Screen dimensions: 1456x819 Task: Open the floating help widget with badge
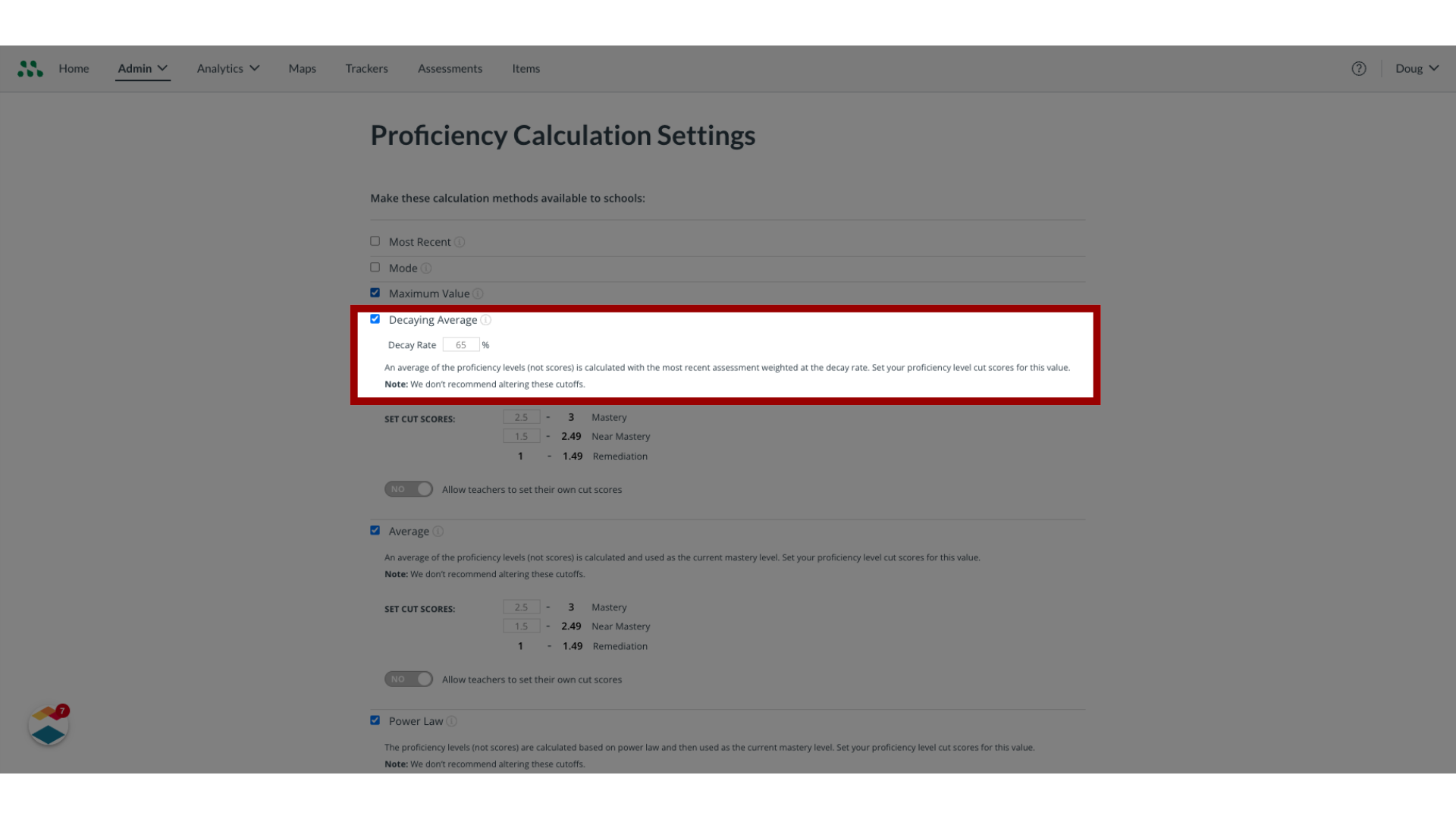click(49, 726)
